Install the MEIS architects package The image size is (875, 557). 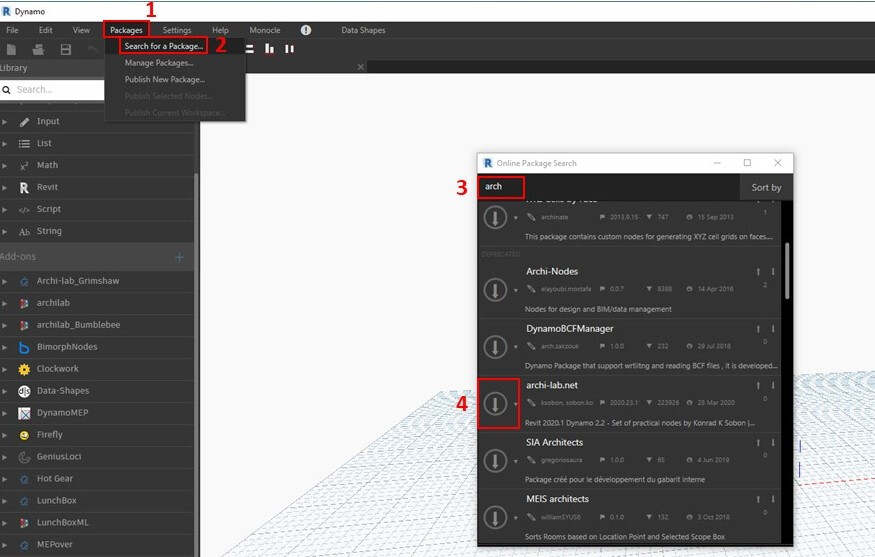tap(495, 517)
